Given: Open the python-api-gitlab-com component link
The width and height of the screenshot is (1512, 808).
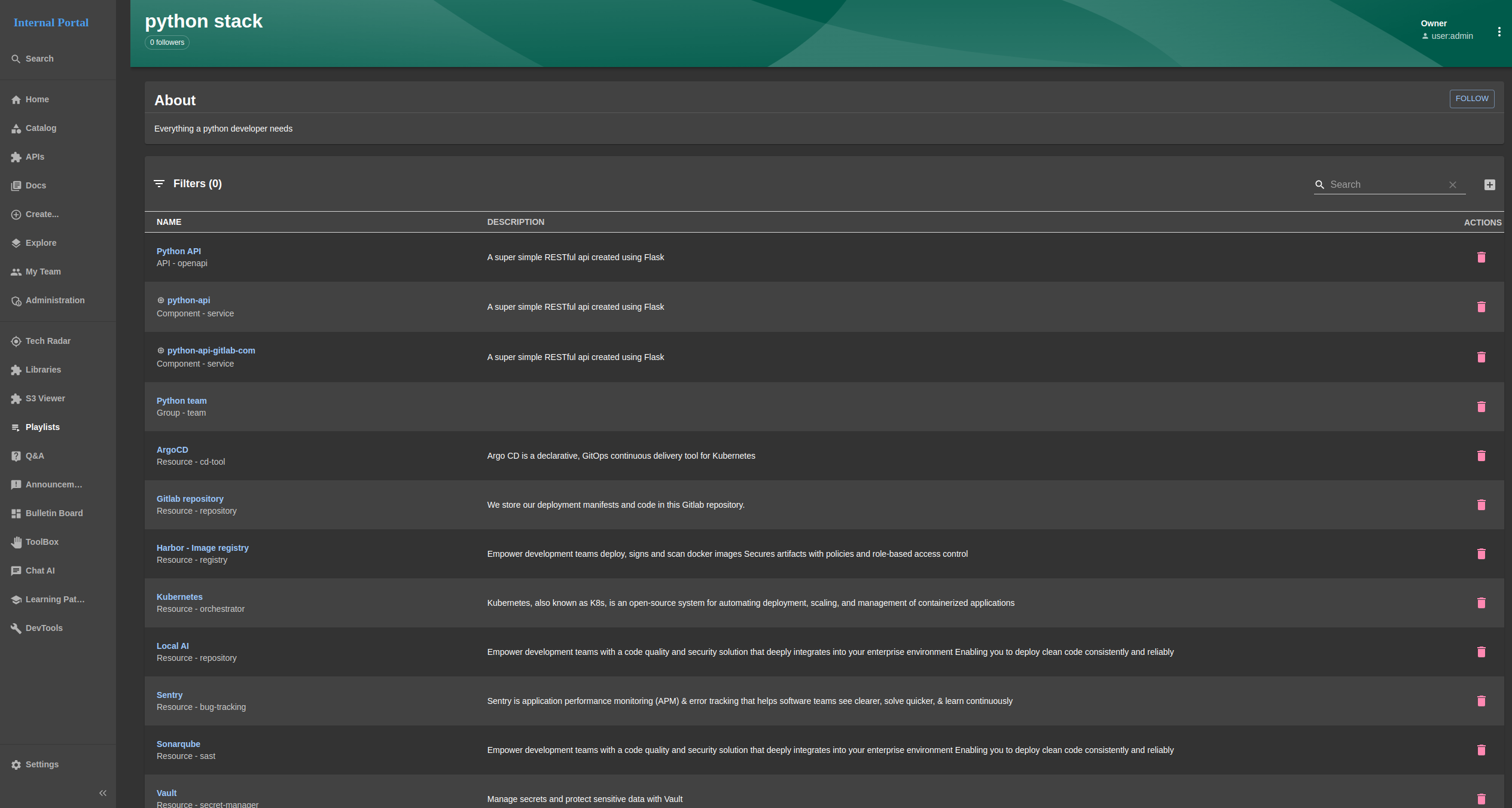Looking at the screenshot, I should [x=211, y=350].
